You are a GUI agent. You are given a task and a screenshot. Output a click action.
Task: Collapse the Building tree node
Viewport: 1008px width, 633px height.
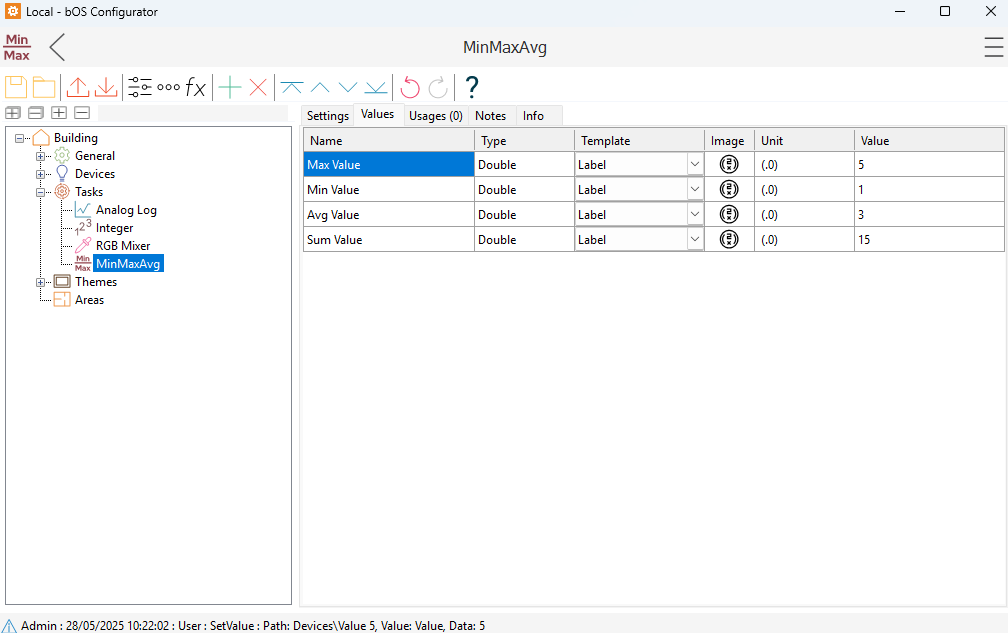click(19, 138)
